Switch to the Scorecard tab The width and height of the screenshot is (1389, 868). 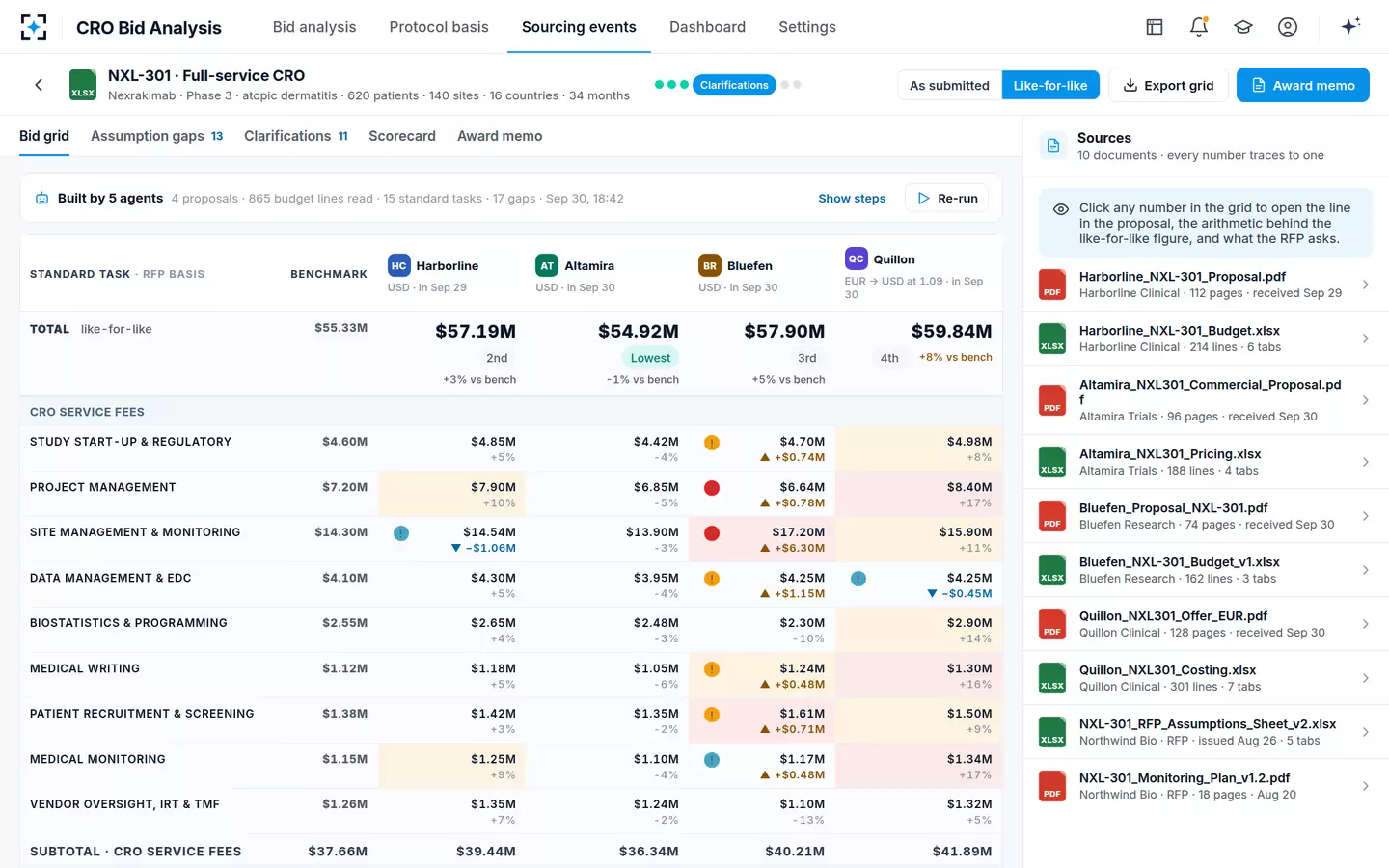pos(402,136)
